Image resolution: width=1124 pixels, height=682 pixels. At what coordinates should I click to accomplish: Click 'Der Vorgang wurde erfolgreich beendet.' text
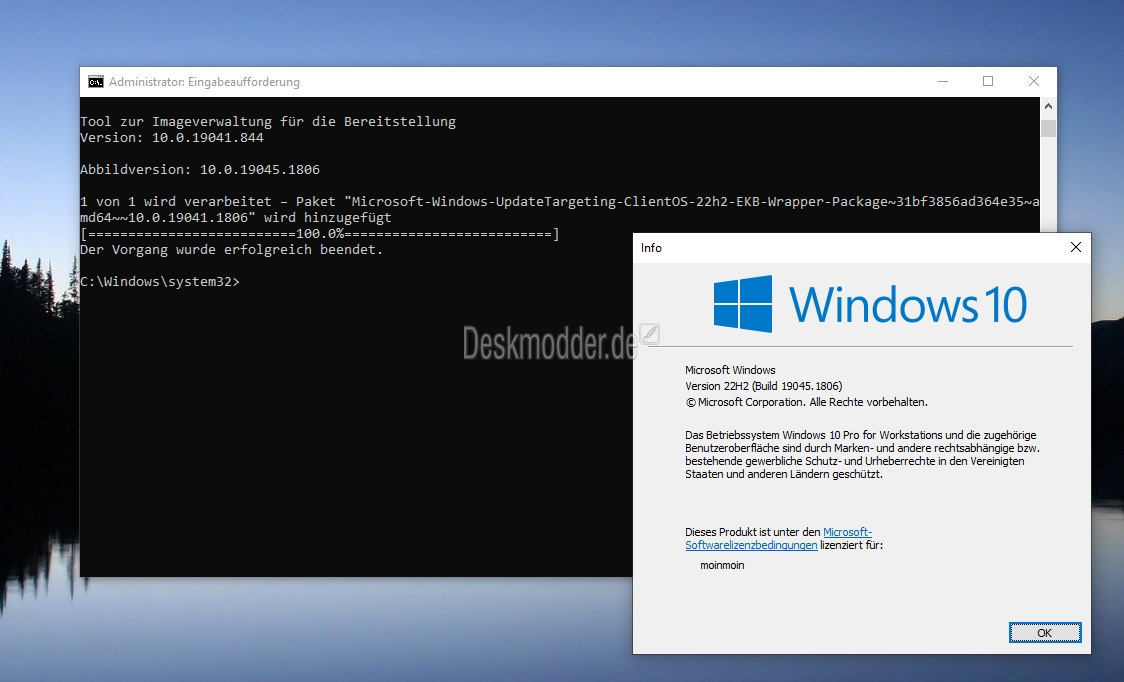click(232, 250)
